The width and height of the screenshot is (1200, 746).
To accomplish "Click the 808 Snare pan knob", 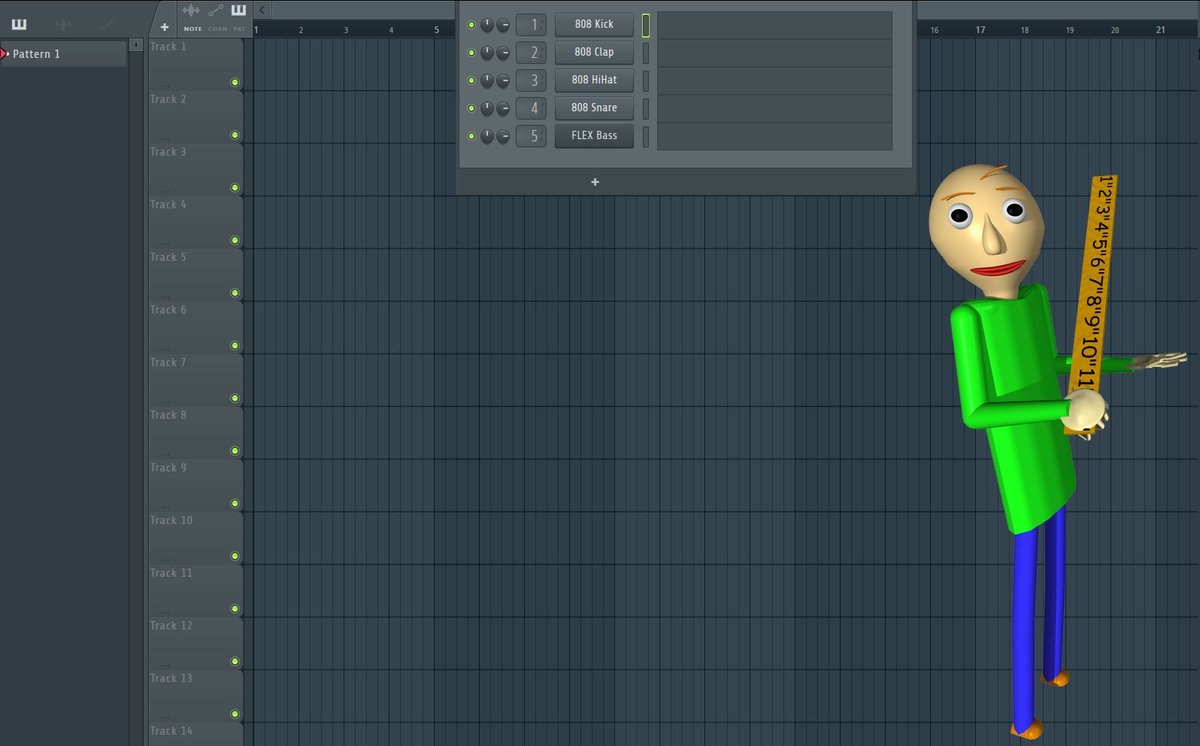I will pos(487,108).
